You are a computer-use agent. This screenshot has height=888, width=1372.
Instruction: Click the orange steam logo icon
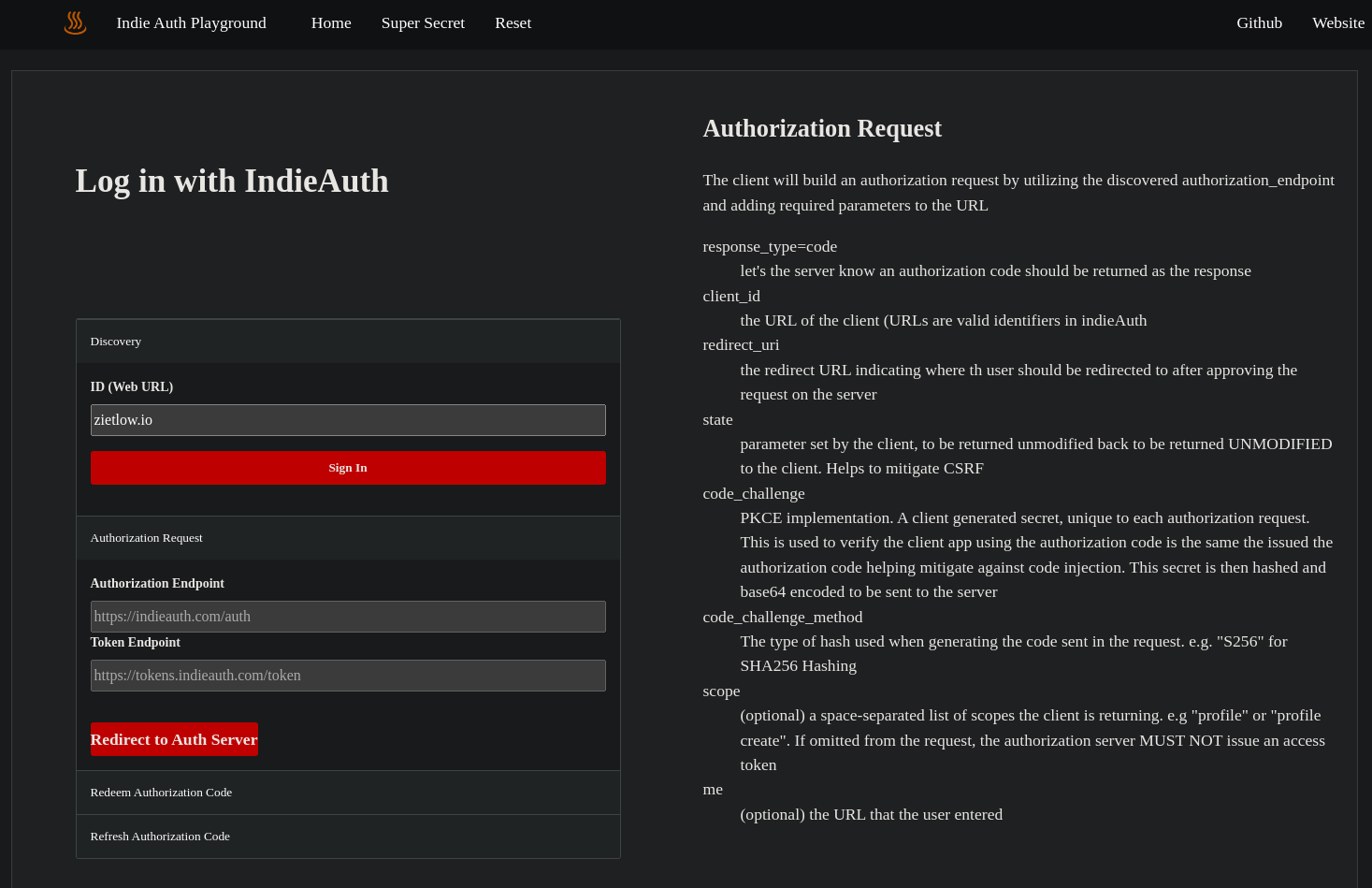75,23
